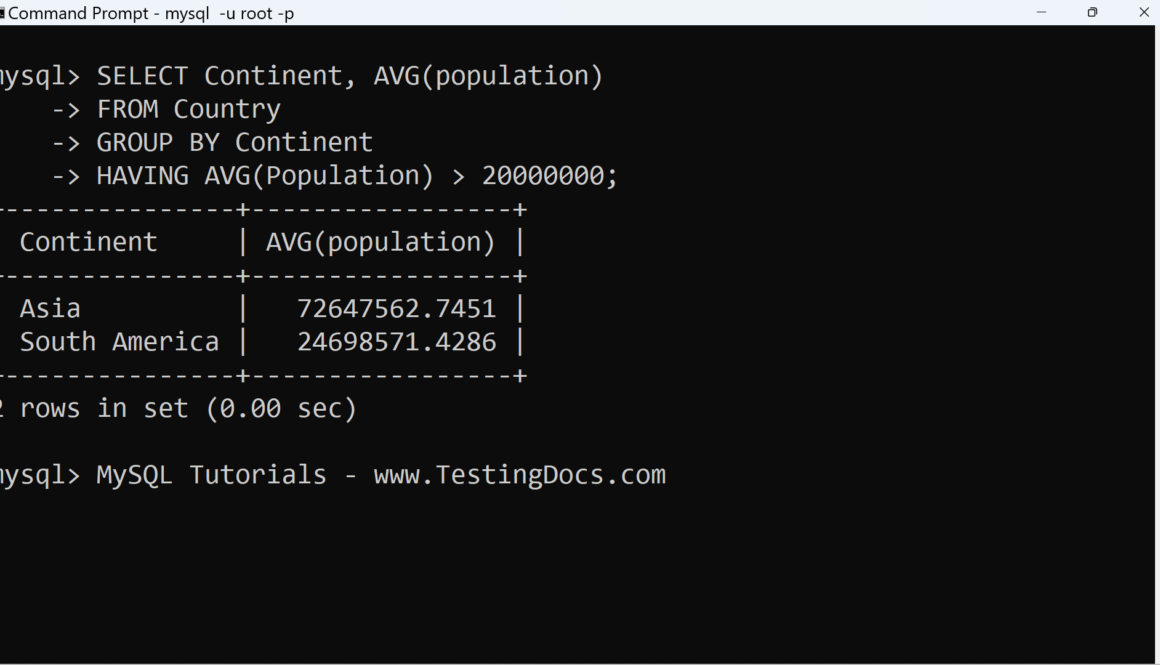Click the South America result row

coord(119,342)
